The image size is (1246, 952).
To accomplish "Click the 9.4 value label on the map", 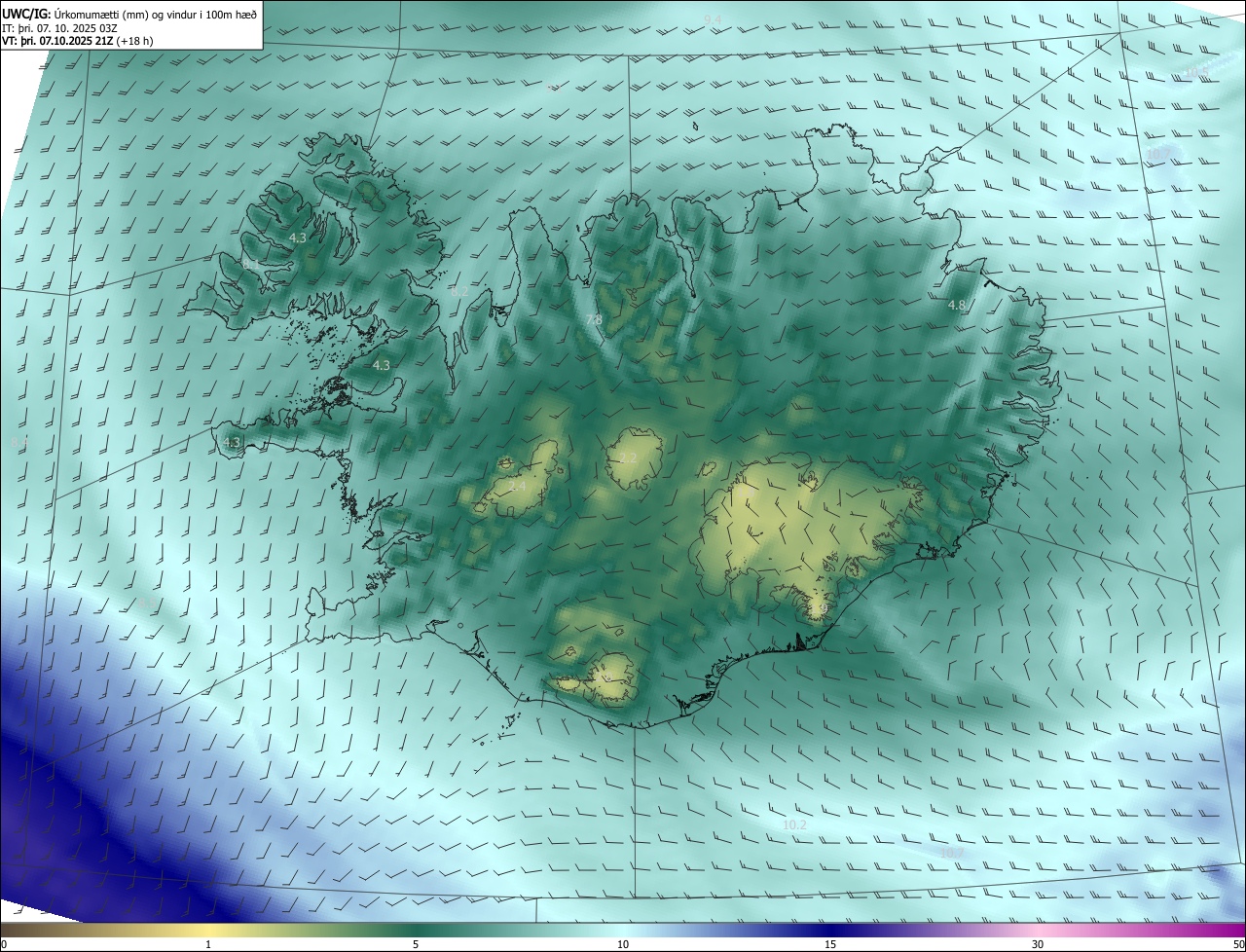I will point(713,19).
